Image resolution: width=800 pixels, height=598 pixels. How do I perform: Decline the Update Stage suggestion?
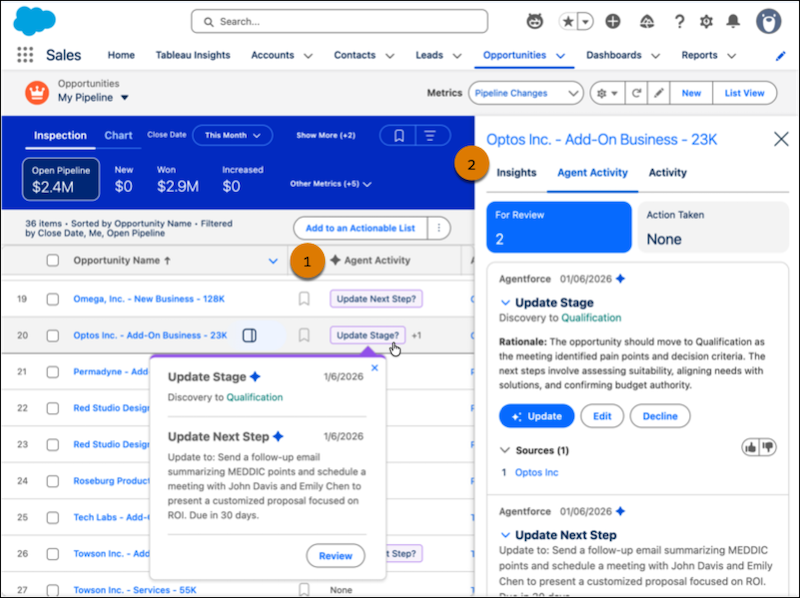660,416
